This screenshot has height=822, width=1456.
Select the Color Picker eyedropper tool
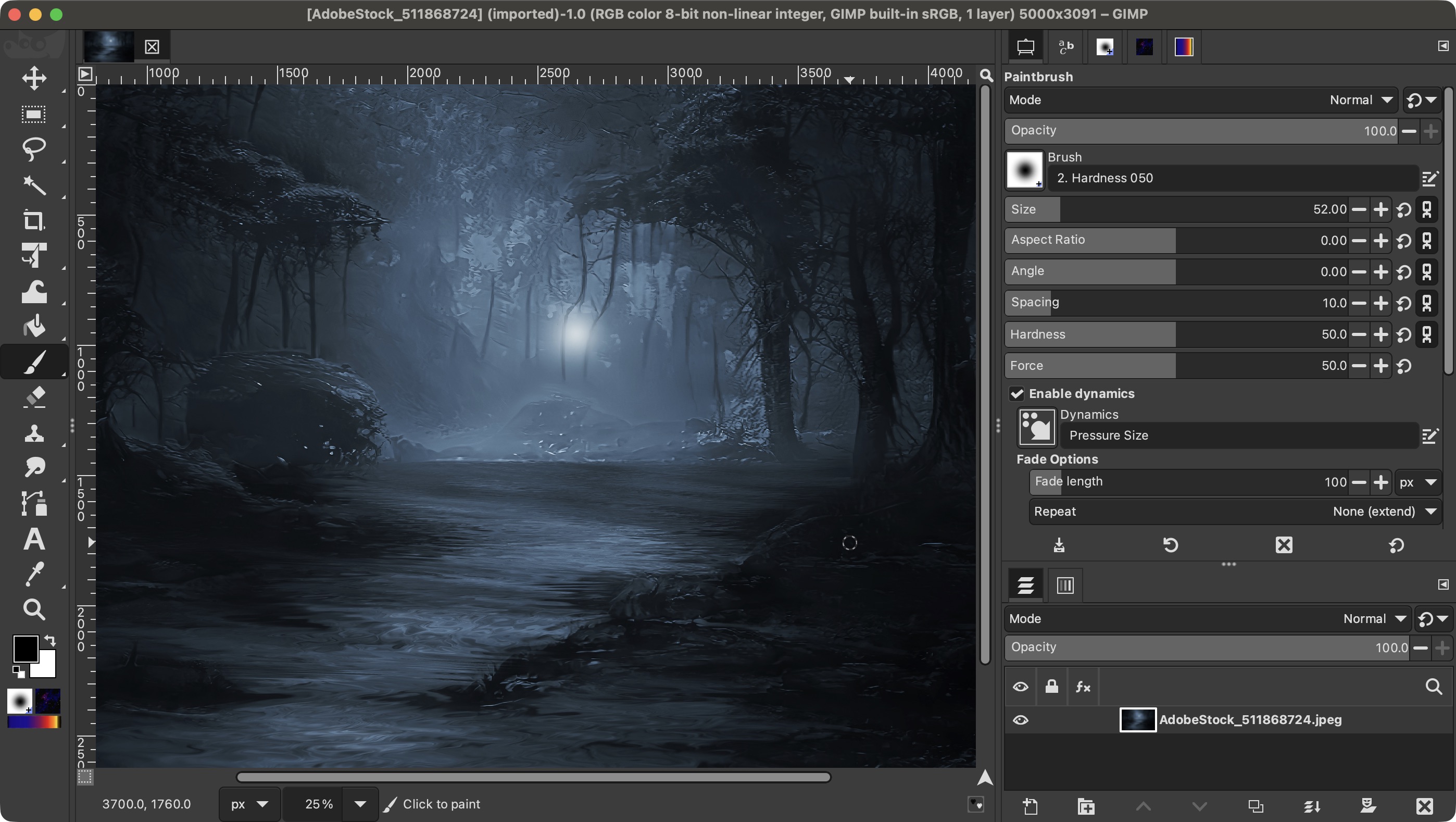34,574
